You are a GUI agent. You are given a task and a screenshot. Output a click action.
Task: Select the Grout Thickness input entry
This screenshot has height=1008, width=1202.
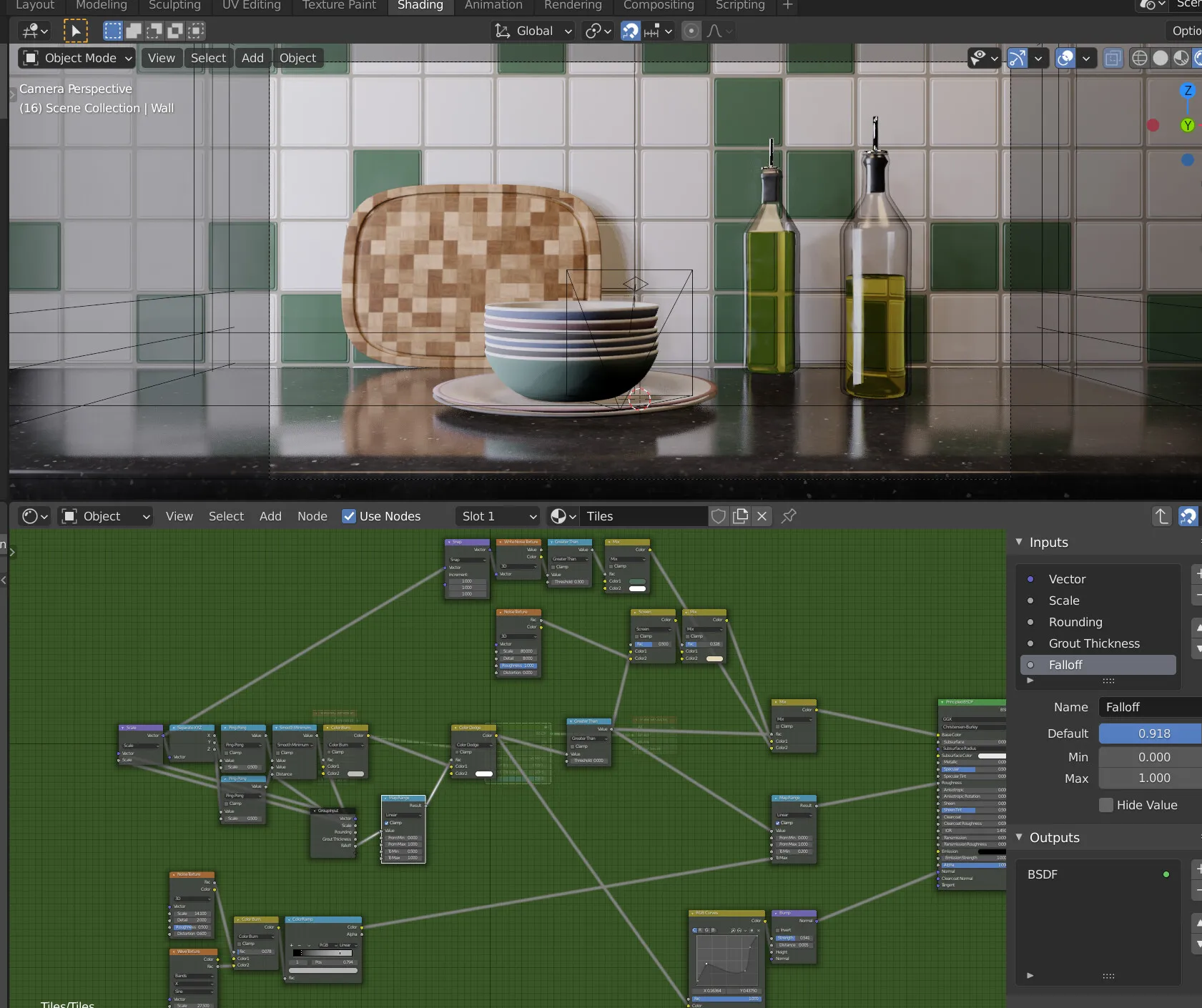click(1094, 643)
